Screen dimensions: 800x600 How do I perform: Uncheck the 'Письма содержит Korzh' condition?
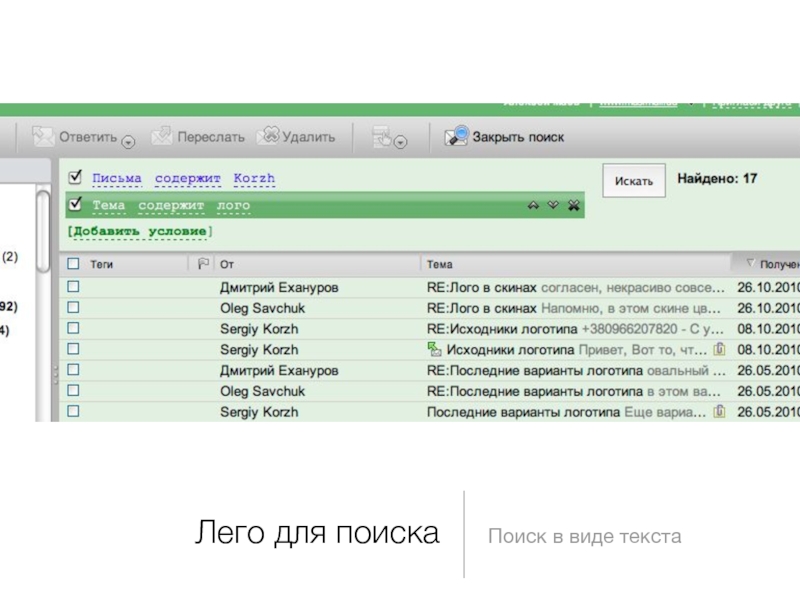pyautogui.click(x=74, y=178)
